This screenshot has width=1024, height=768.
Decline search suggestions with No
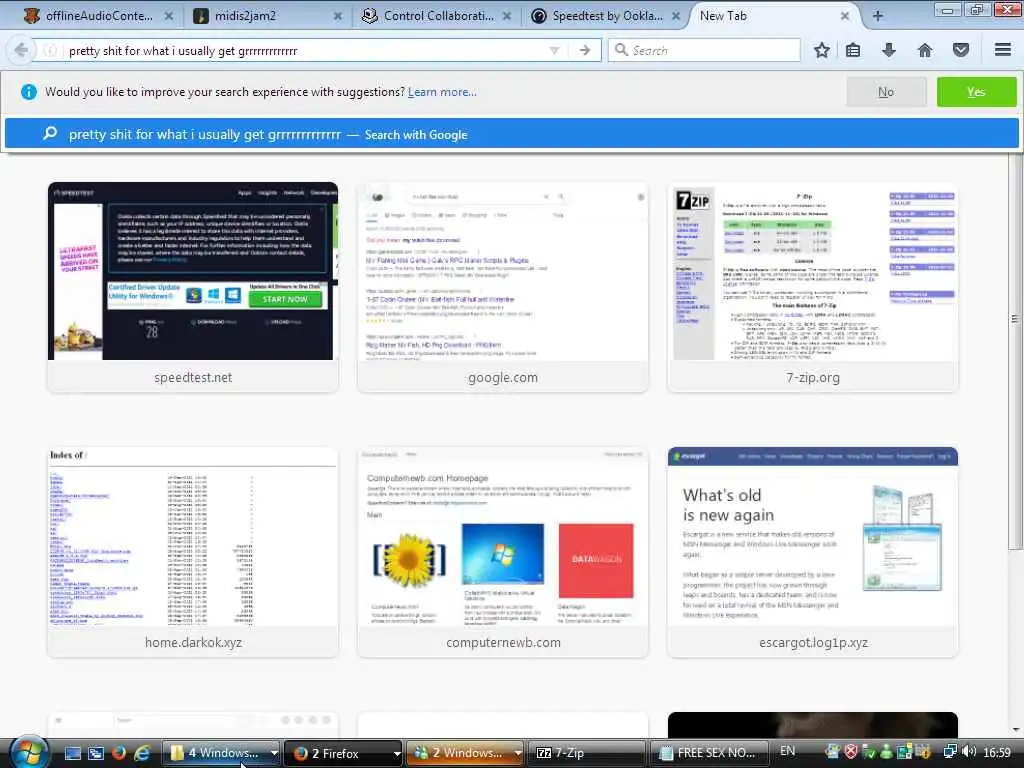coord(886,92)
